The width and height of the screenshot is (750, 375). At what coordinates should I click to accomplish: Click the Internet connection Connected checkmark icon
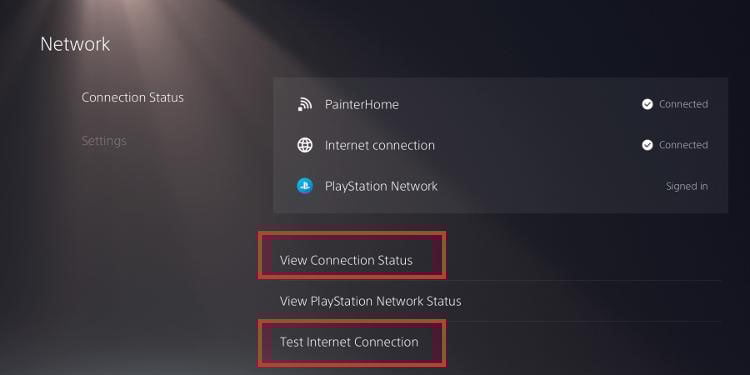click(x=647, y=145)
